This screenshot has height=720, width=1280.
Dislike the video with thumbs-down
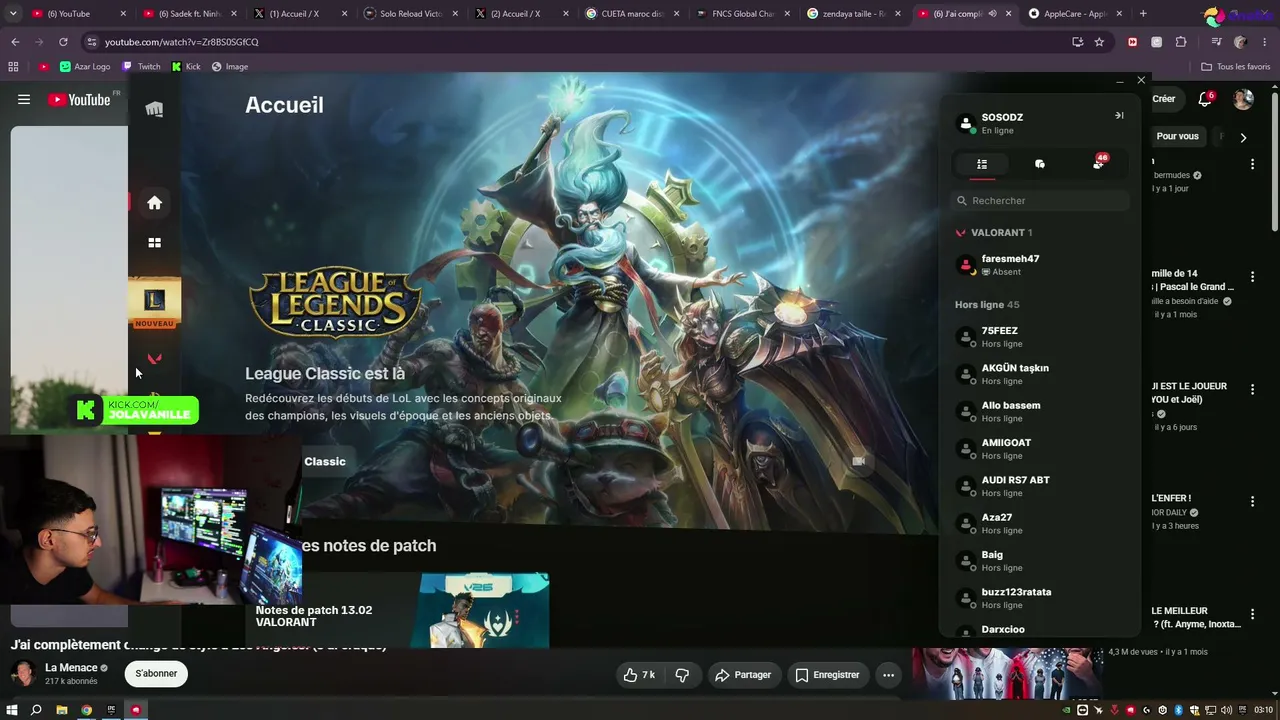682,675
